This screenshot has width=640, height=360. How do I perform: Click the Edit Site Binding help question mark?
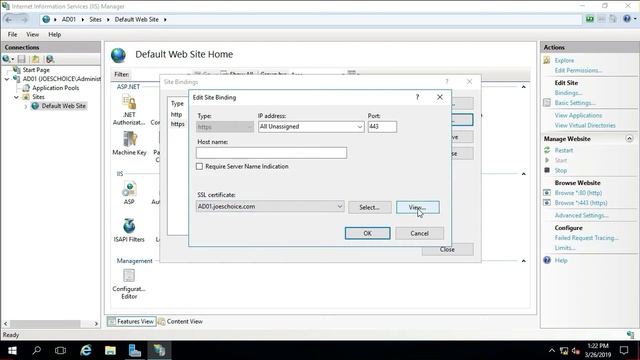417,97
